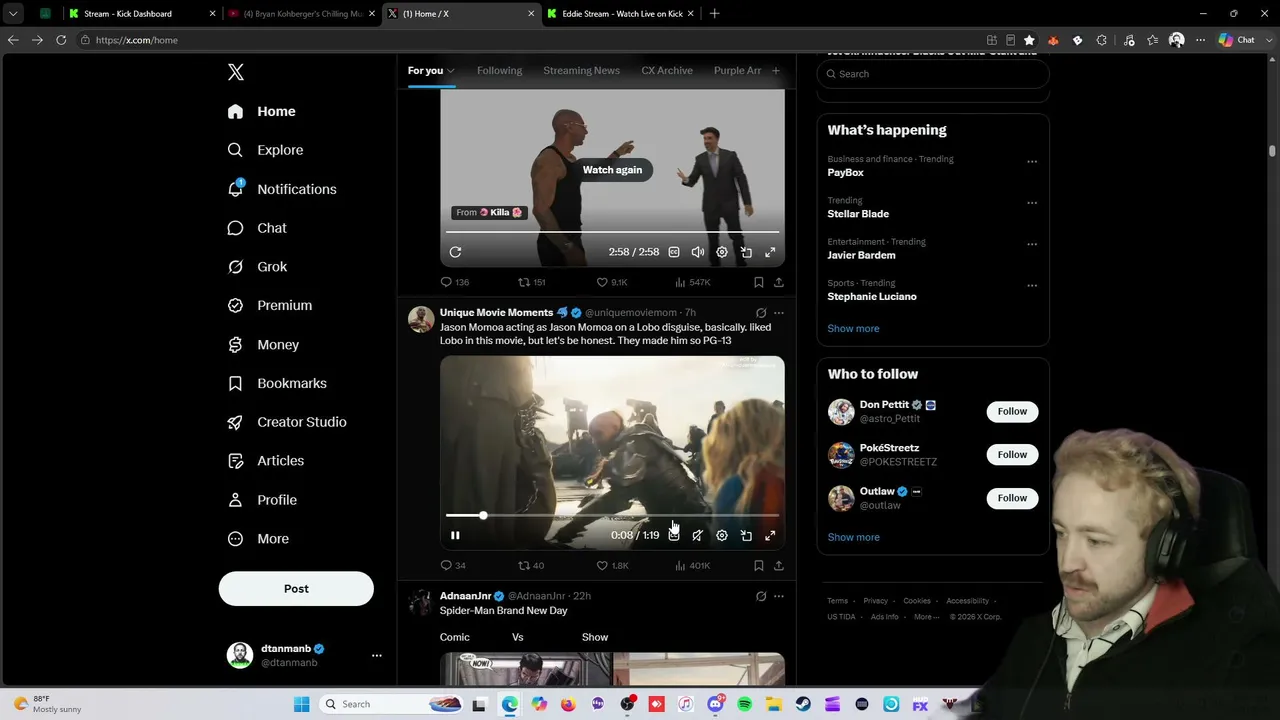Viewport: 1280px width, 720px height.
Task: Open more options on the AdnaanJnr post
Action: pos(778,596)
